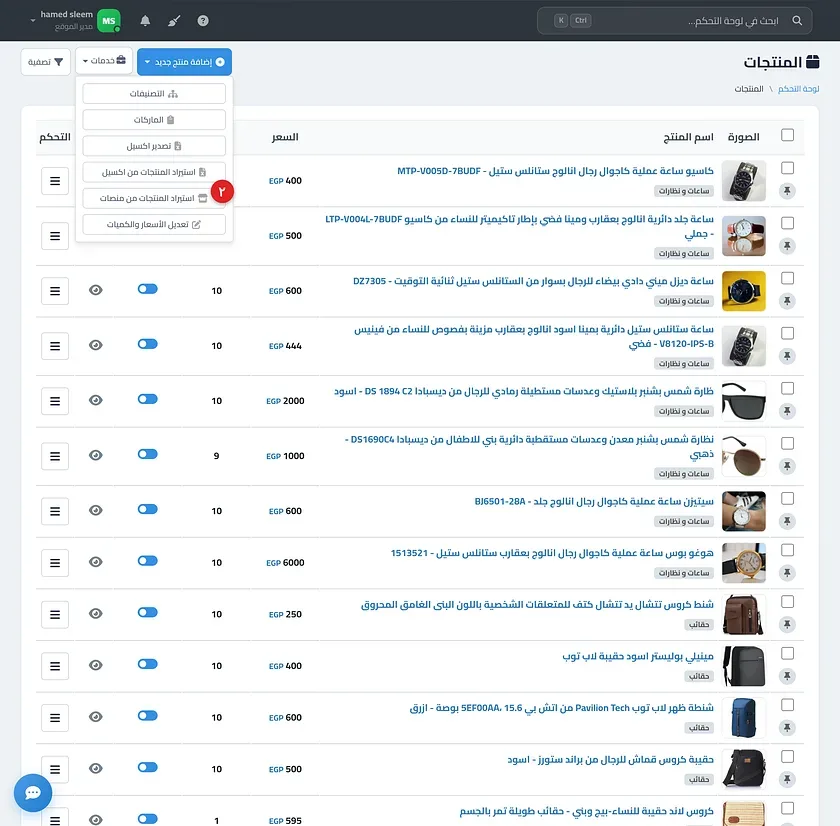Screen dimensions: 840x826
Task: View the DZ7305 product via eye icon
Action: (x=96, y=290)
